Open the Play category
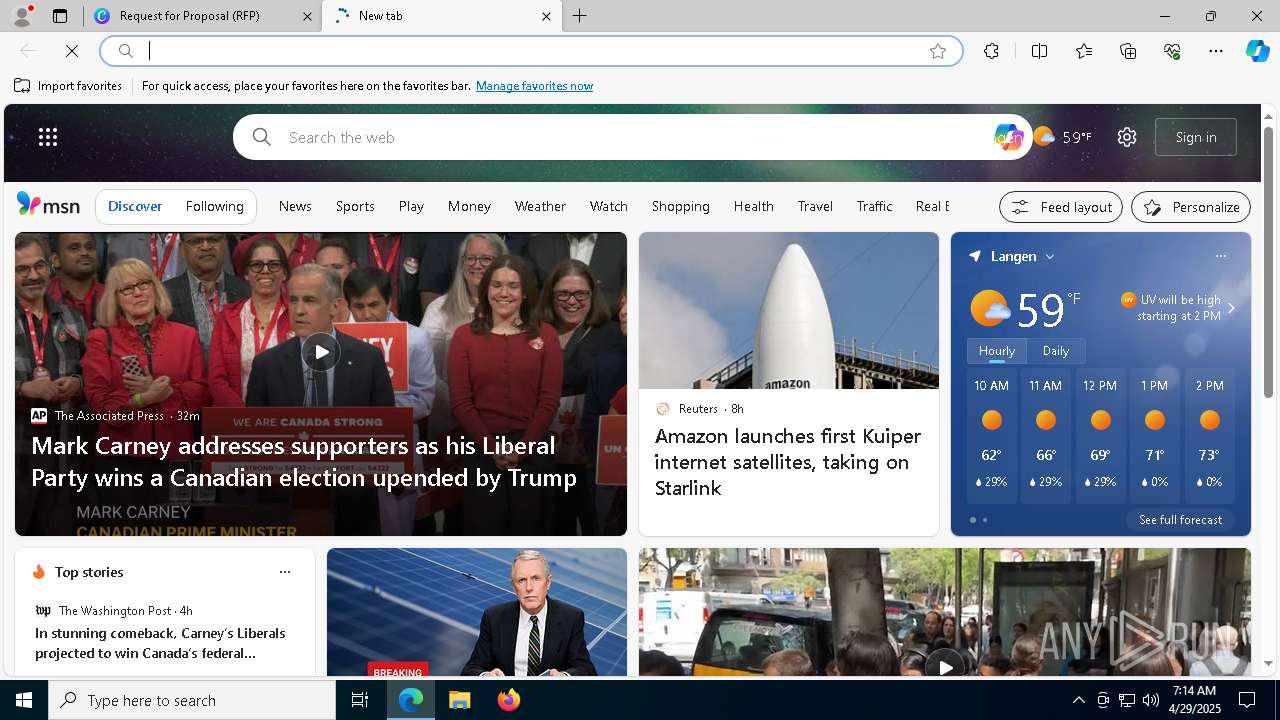 point(411,206)
